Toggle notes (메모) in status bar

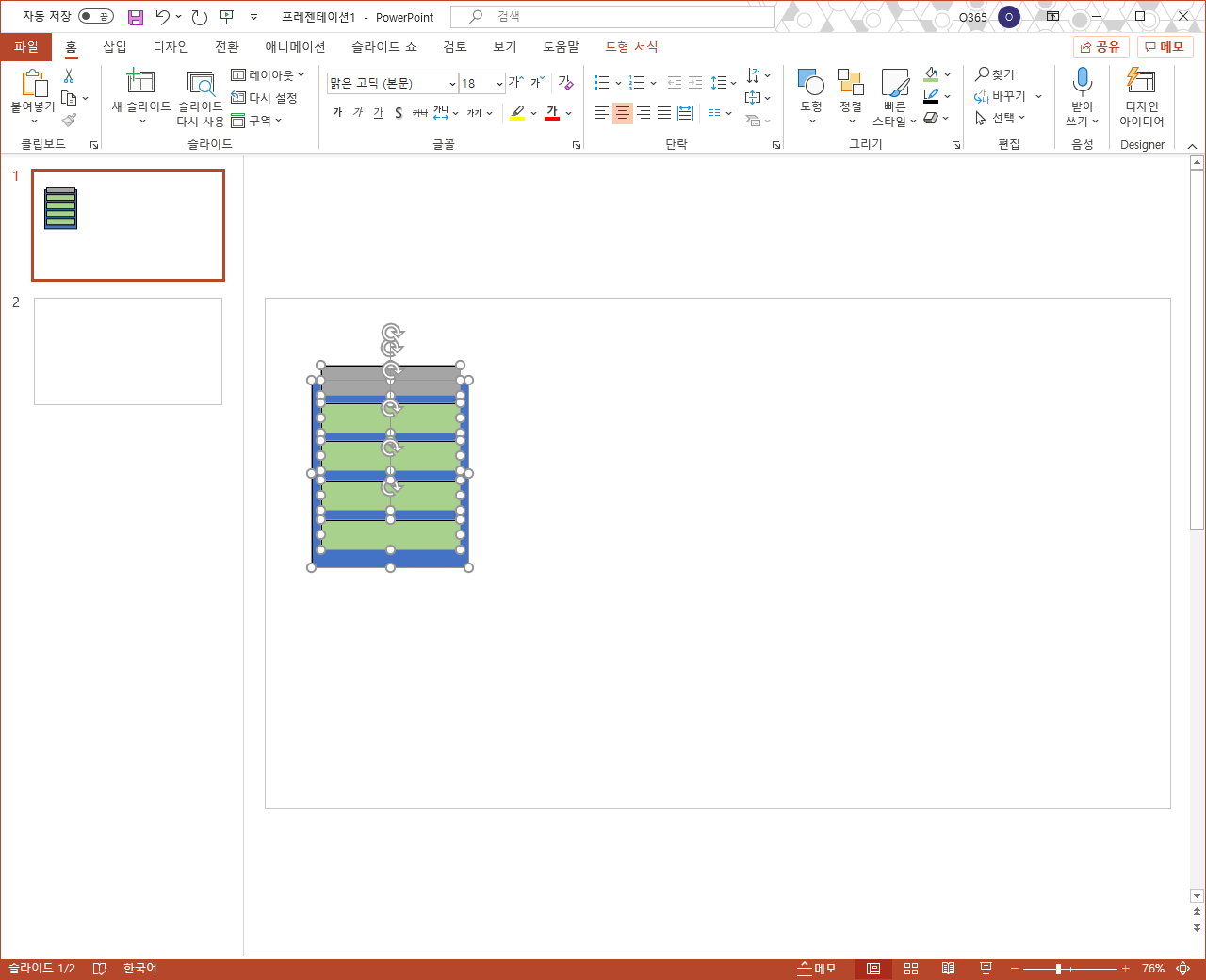click(x=817, y=969)
